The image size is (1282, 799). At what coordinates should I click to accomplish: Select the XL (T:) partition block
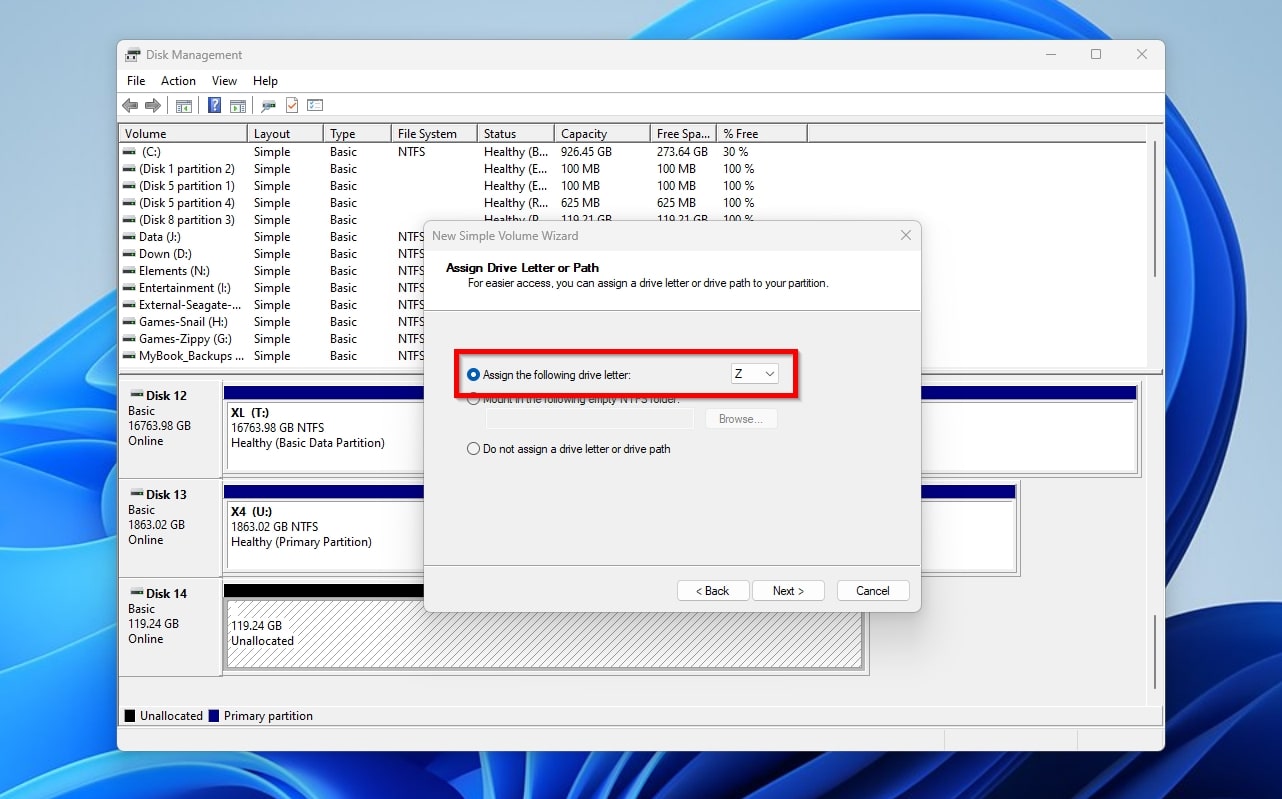[325, 436]
